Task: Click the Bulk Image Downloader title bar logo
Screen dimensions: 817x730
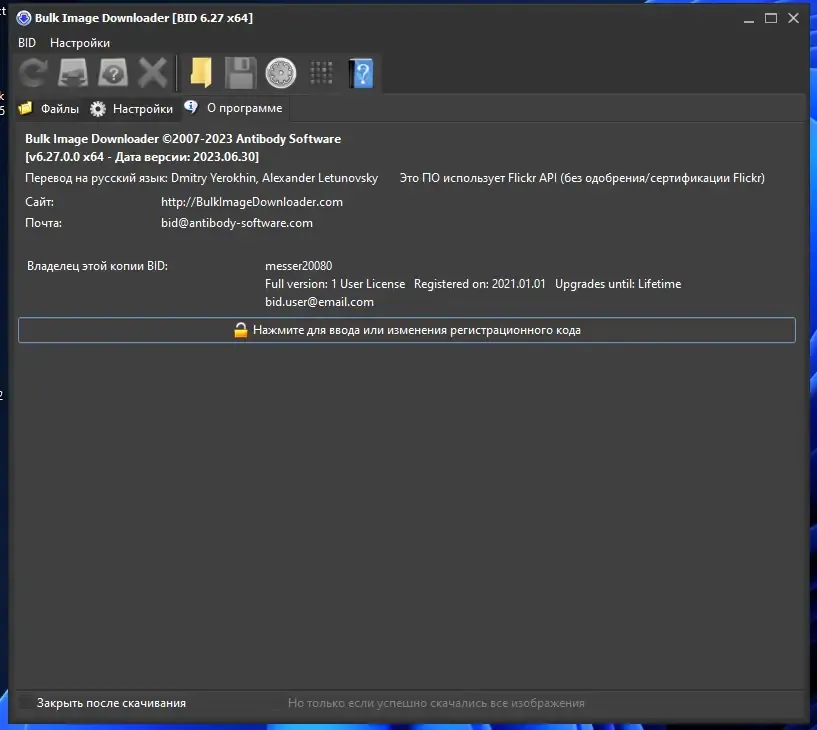Action: click(x=23, y=18)
